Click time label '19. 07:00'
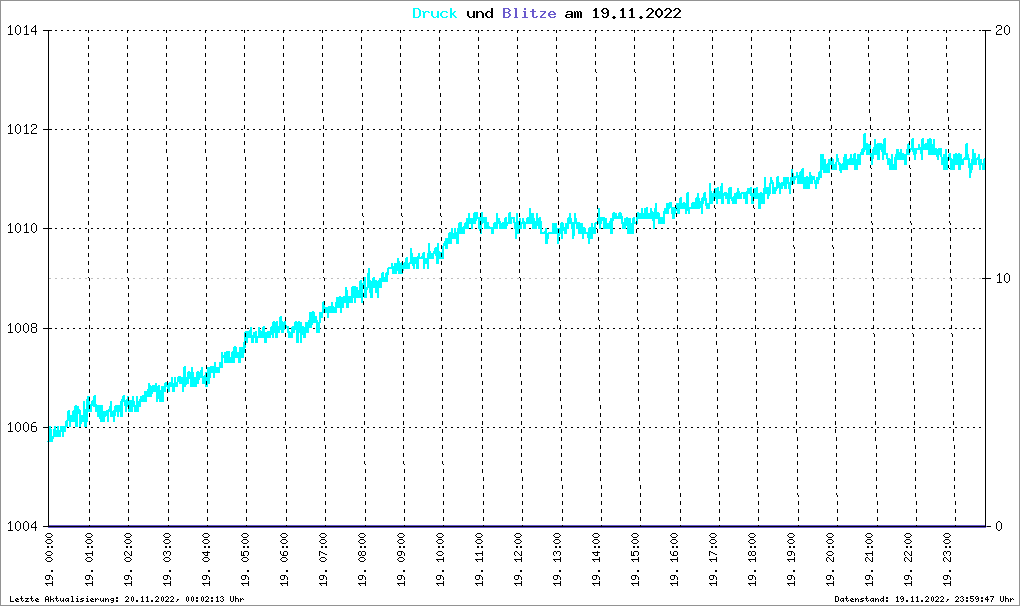Screen dimensions: 1020x606 click(x=323, y=559)
